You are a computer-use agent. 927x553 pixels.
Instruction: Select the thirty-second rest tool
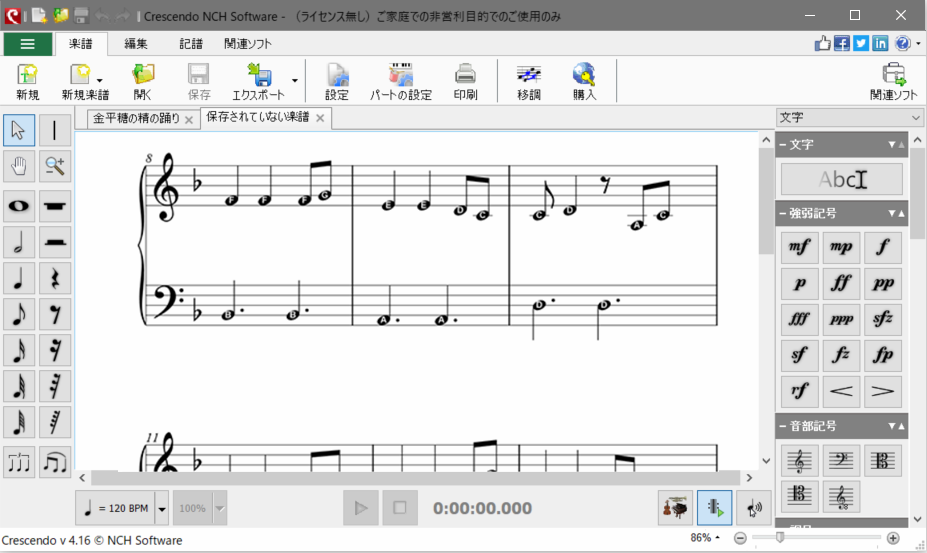(x=55, y=386)
